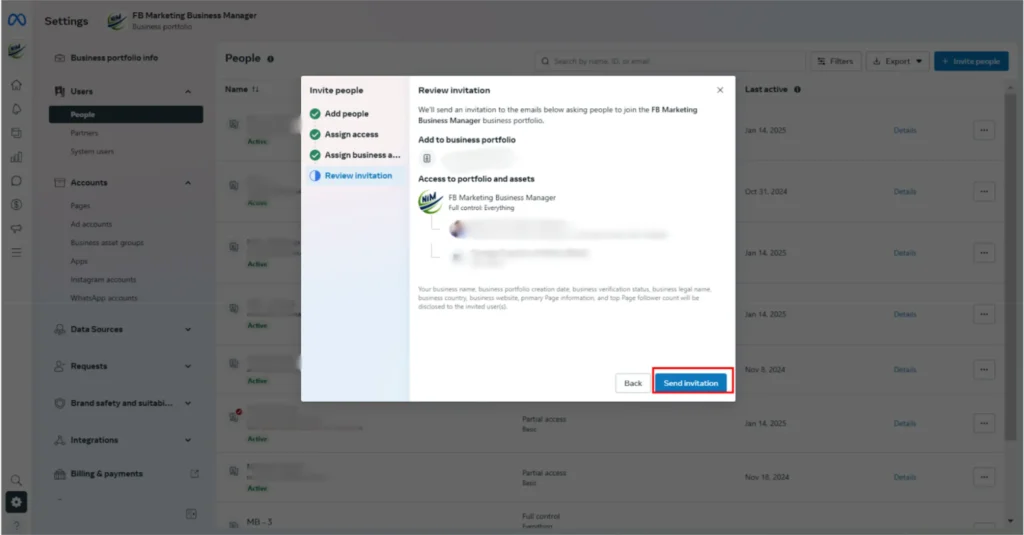Open the ads megaphone icon
Viewport: 1024px width, 535px height.
pos(16,229)
